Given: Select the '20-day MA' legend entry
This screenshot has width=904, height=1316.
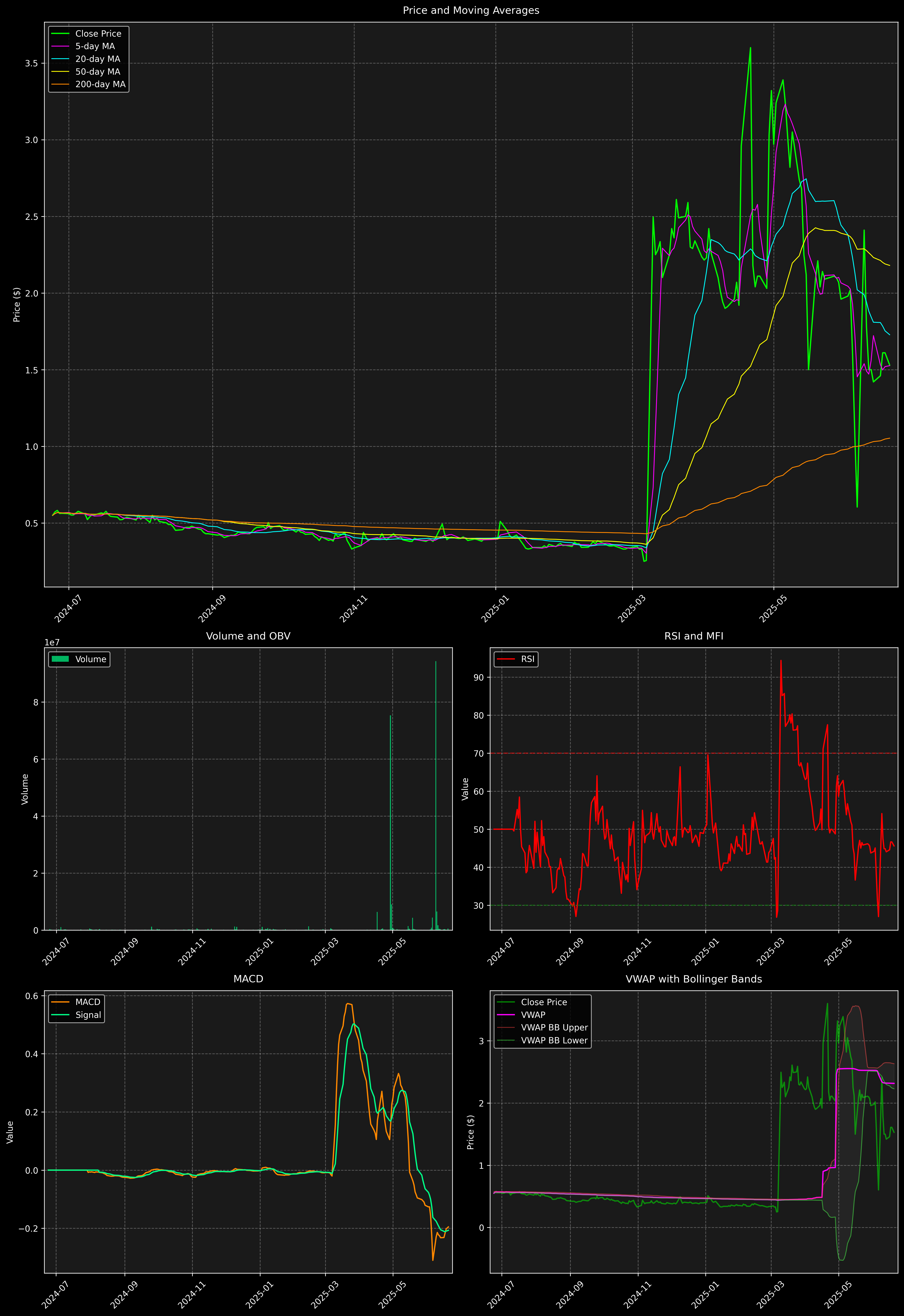Looking at the screenshot, I should pyautogui.click(x=86, y=59).
